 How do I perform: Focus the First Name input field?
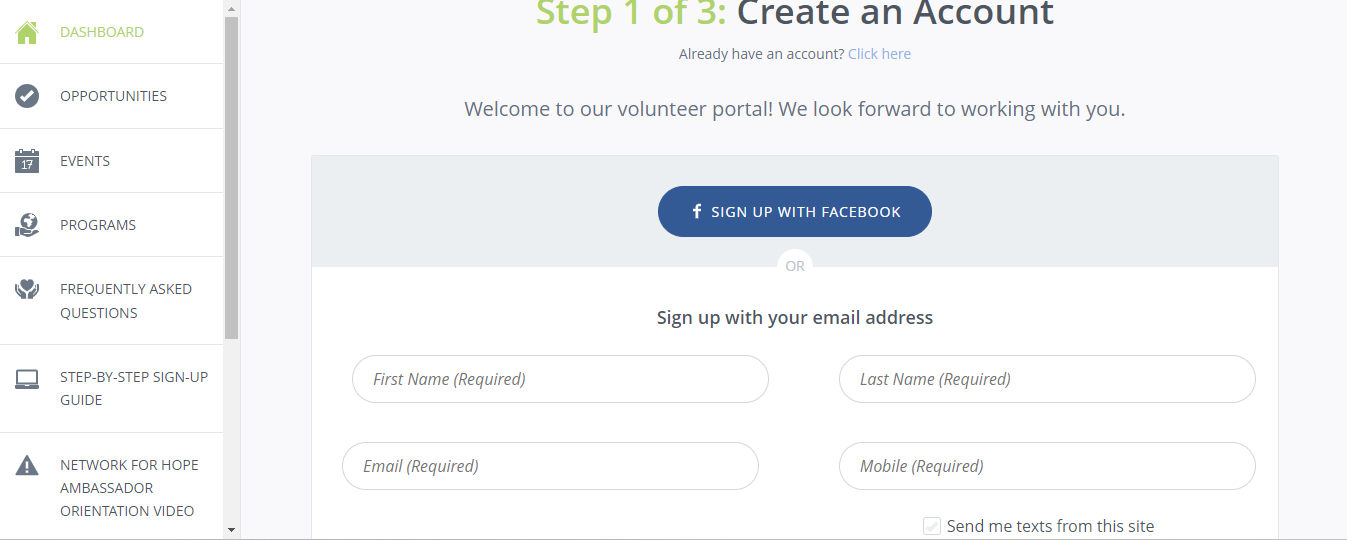[x=560, y=379]
